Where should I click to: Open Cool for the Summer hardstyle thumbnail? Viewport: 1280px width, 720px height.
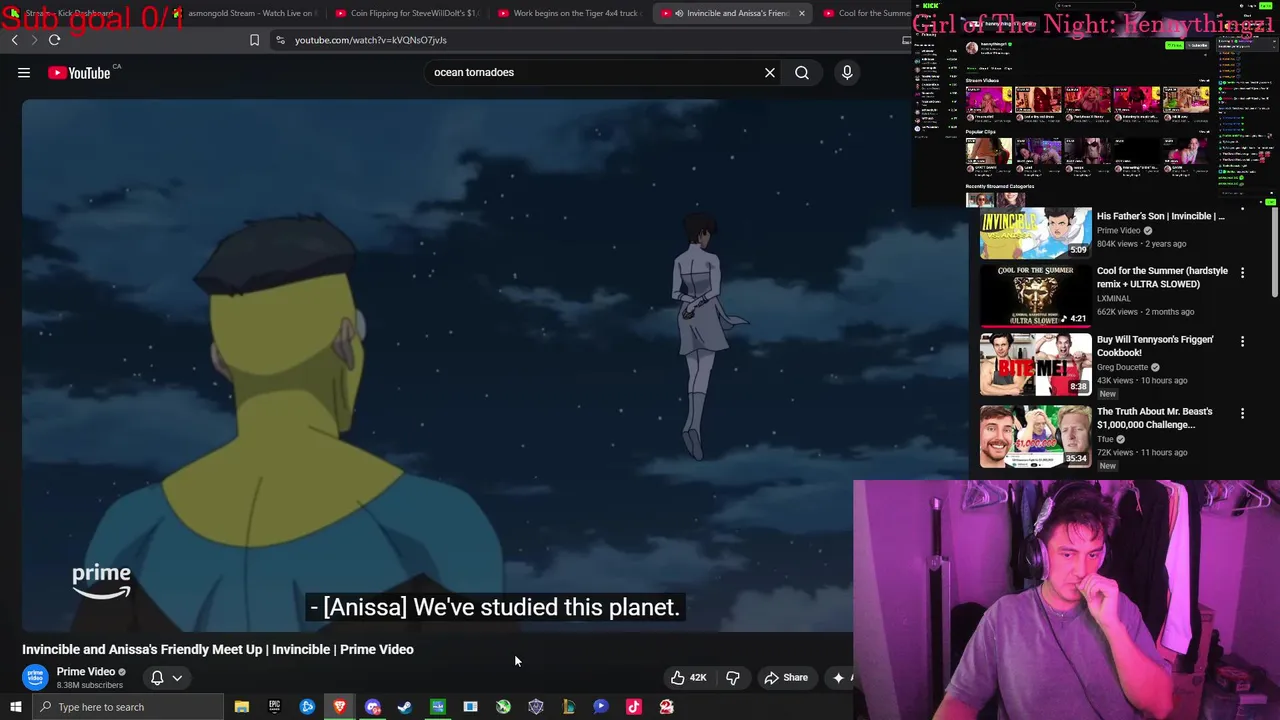click(x=1035, y=295)
